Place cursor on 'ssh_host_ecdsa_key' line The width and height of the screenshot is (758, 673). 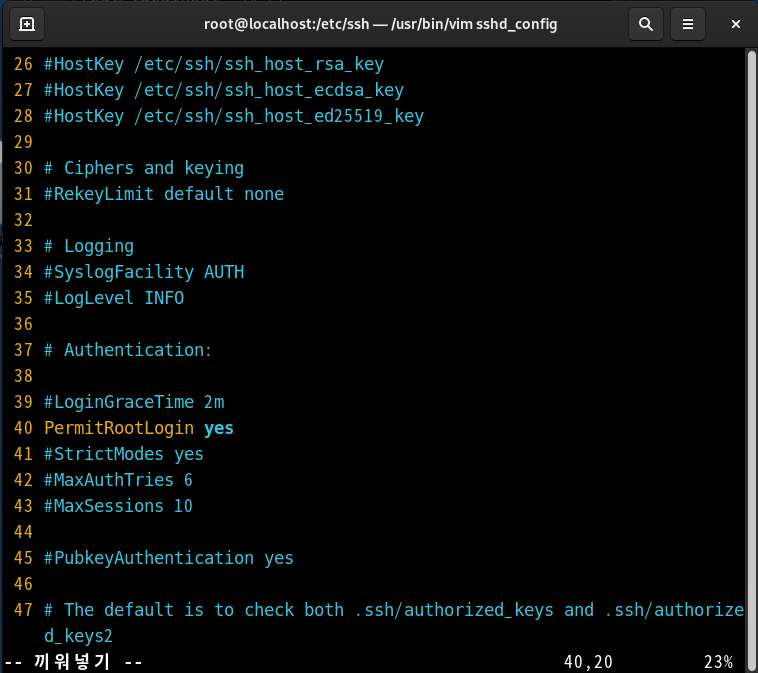click(x=224, y=90)
